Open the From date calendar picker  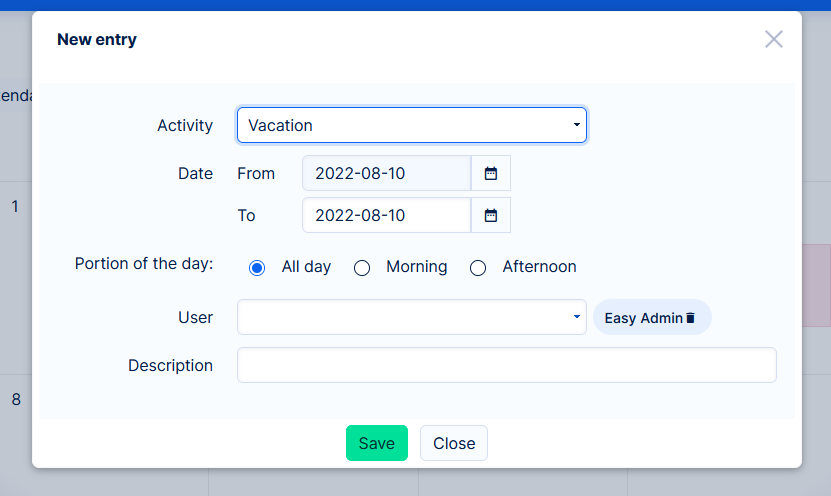pos(491,173)
